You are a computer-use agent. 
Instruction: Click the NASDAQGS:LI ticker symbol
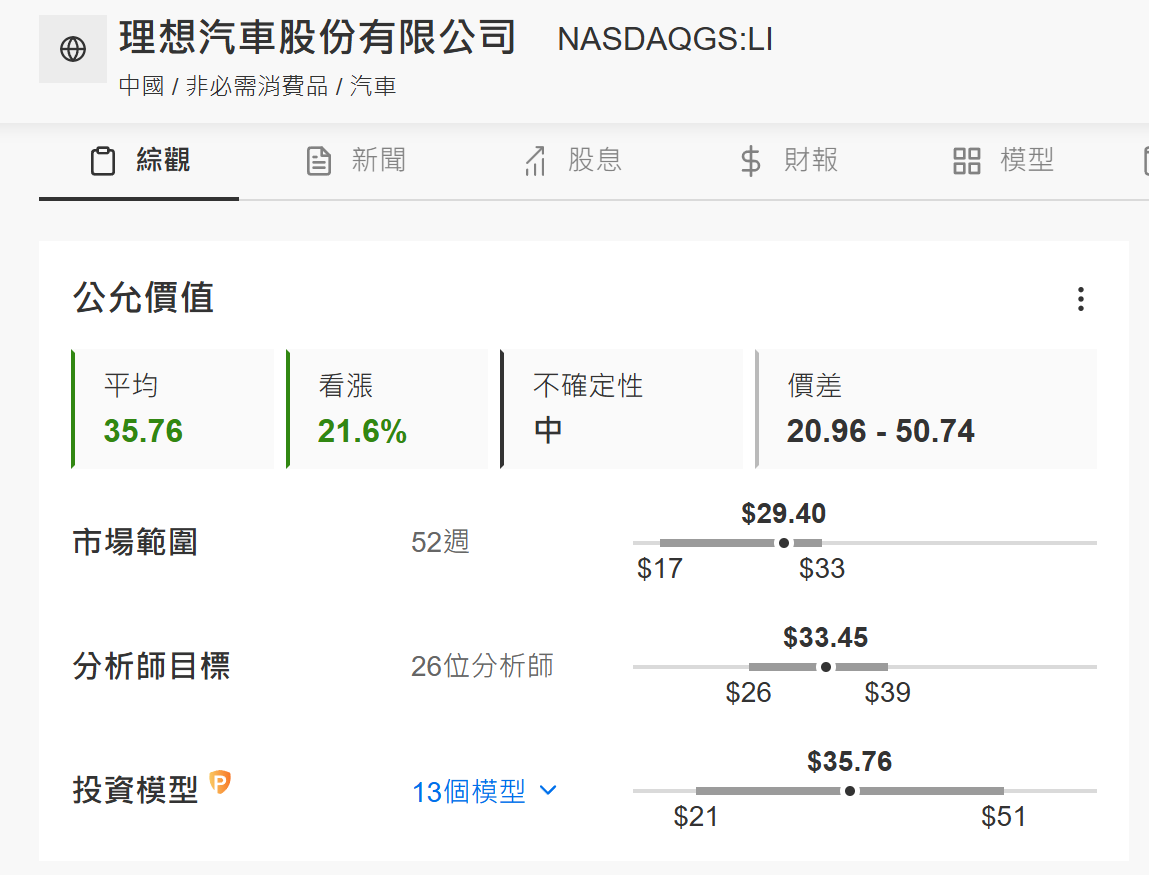point(665,40)
